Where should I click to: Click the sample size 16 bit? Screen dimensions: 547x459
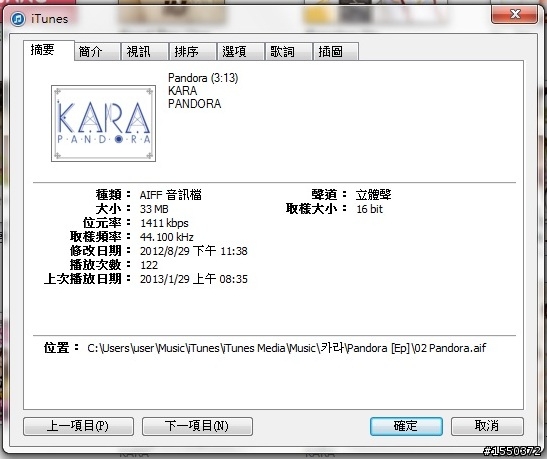tap(370, 209)
